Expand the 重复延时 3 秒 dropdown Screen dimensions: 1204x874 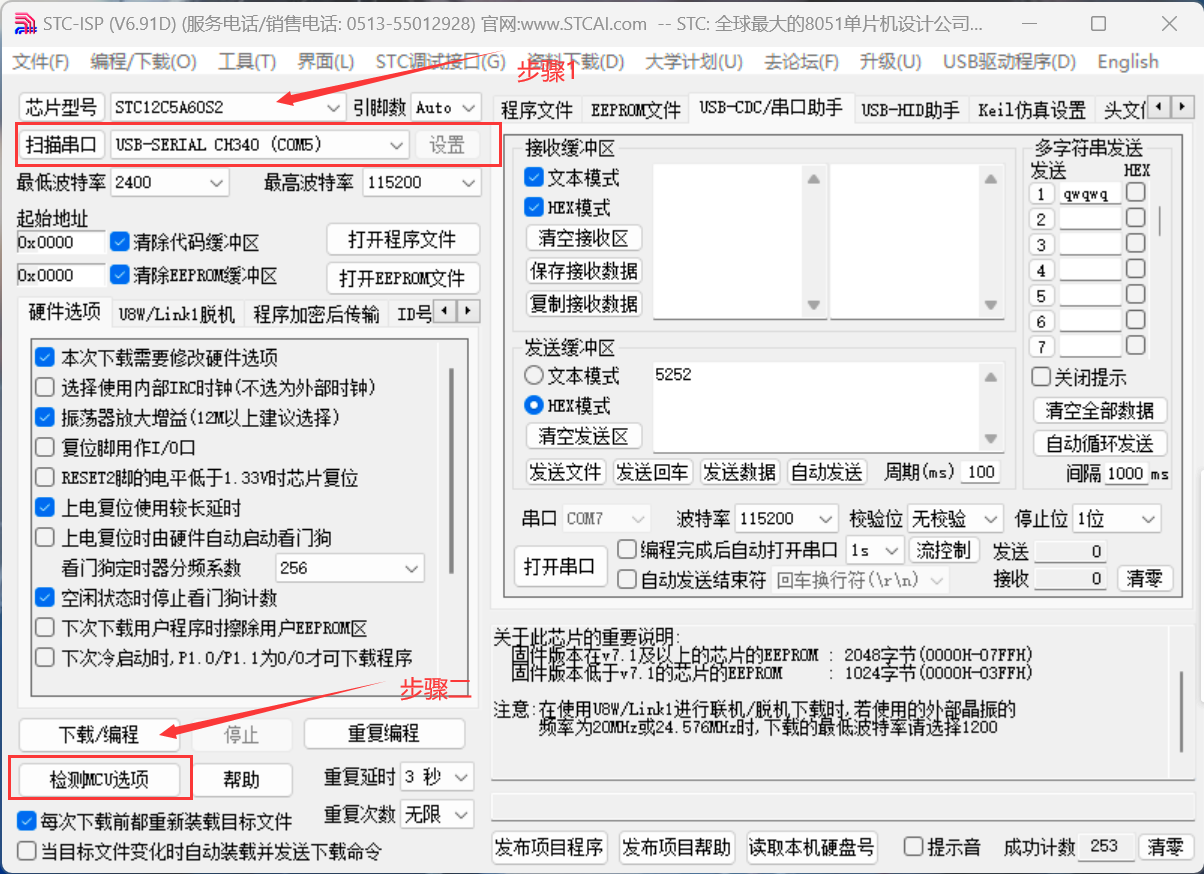pos(462,777)
